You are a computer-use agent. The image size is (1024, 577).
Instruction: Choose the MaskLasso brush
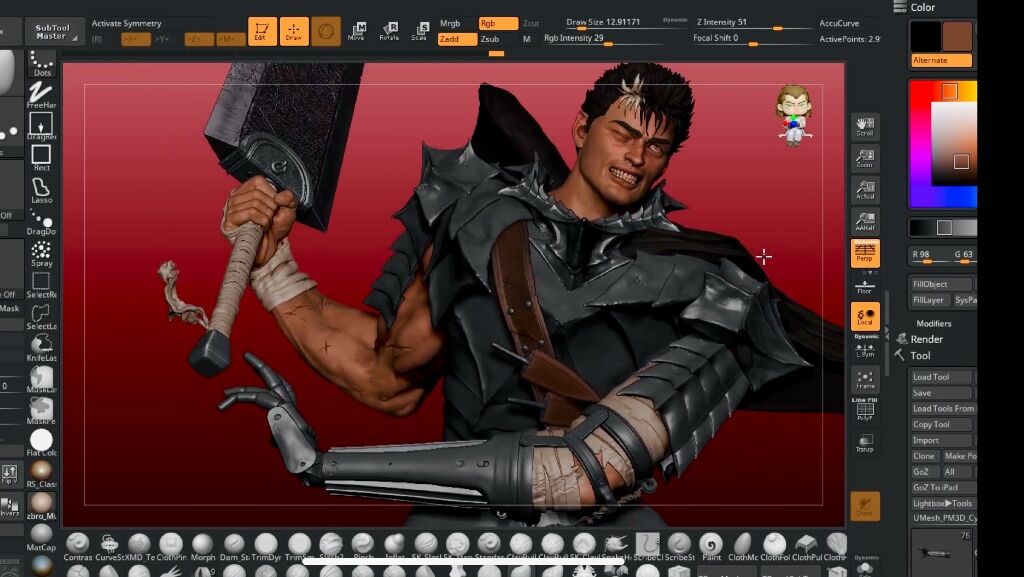point(41,379)
